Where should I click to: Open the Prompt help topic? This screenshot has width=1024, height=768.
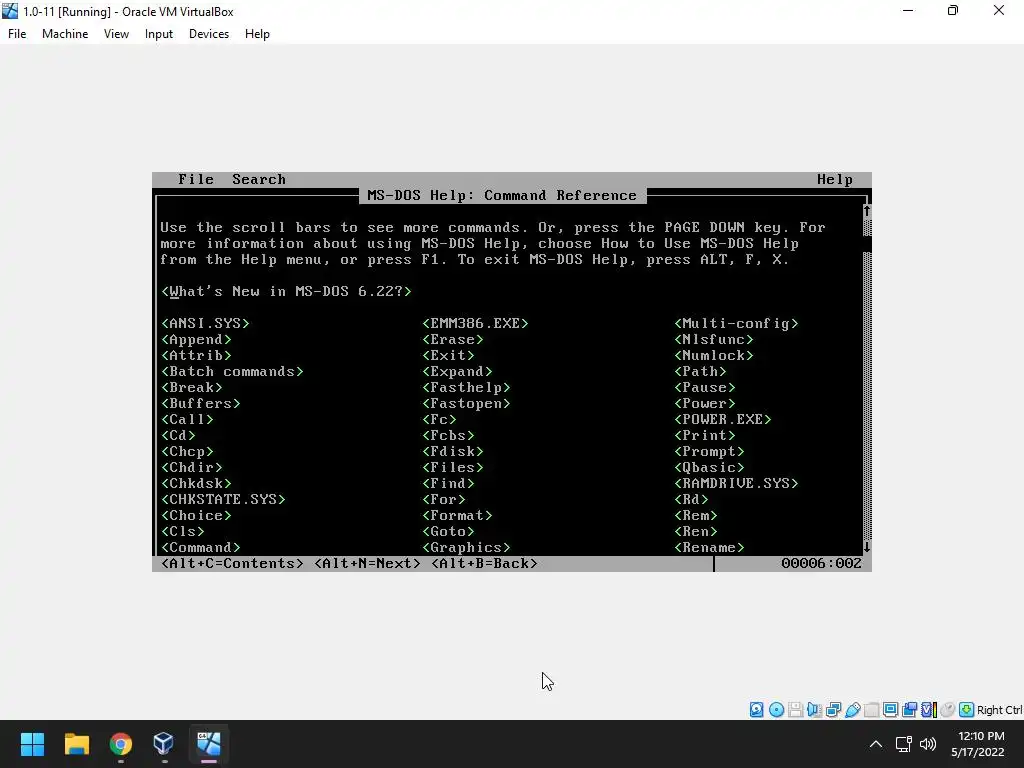709,451
